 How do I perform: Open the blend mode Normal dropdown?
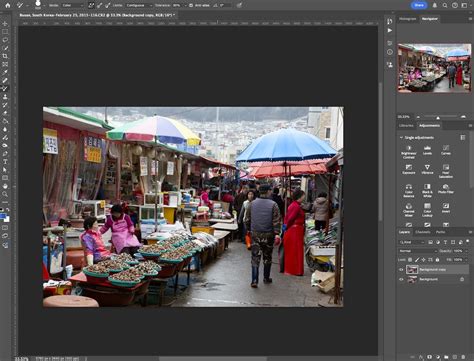[x=418, y=251]
